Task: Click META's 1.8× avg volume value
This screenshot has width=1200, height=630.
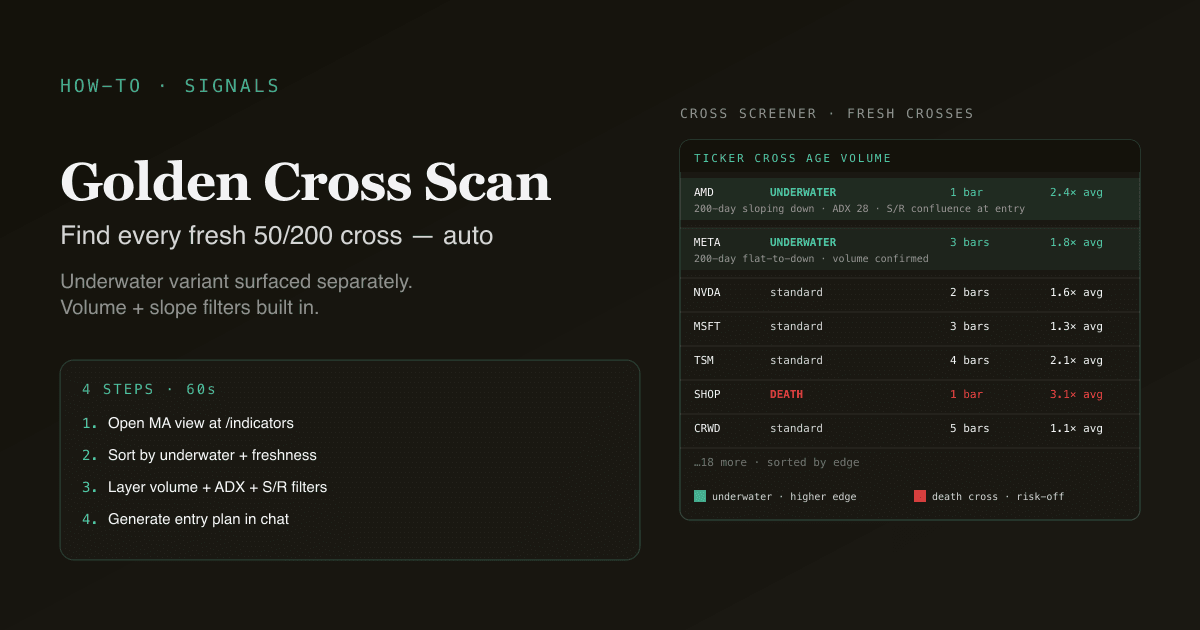Action: coord(1076,242)
